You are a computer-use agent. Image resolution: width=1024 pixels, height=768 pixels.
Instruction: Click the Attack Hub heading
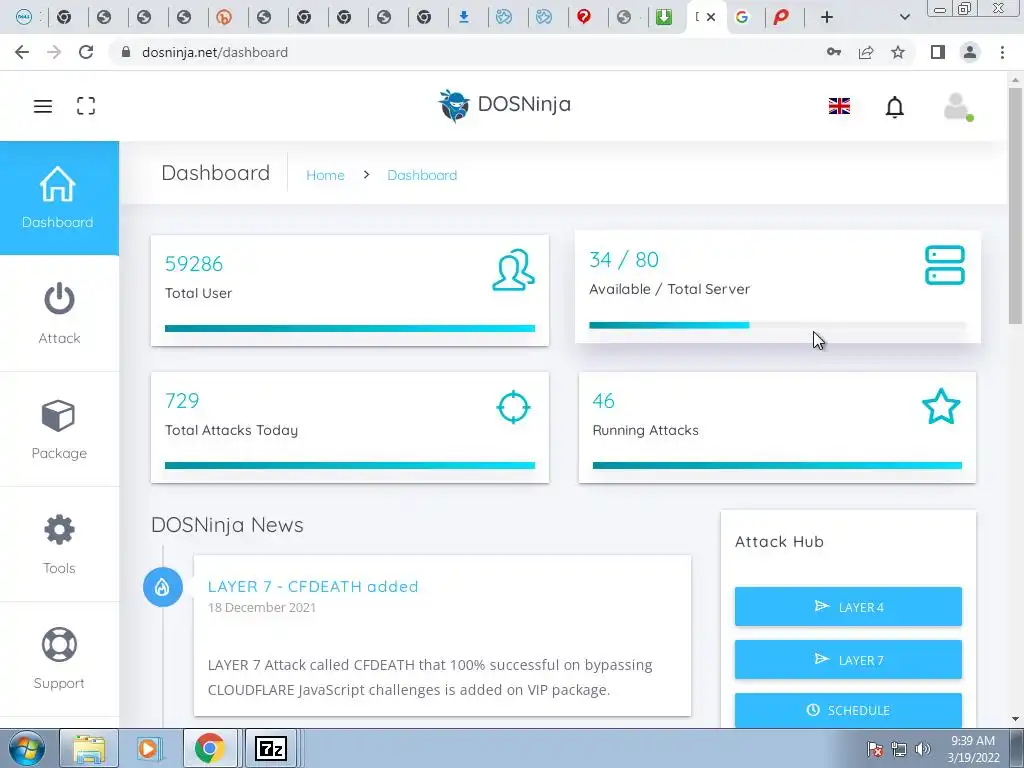[x=779, y=541]
